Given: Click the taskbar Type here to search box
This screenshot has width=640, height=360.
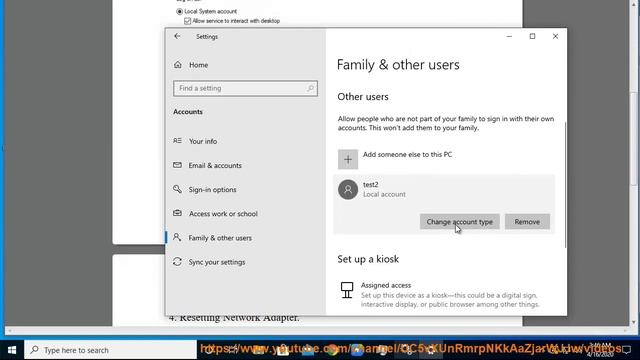Looking at the screenshot, I should (x=110, y=350).
